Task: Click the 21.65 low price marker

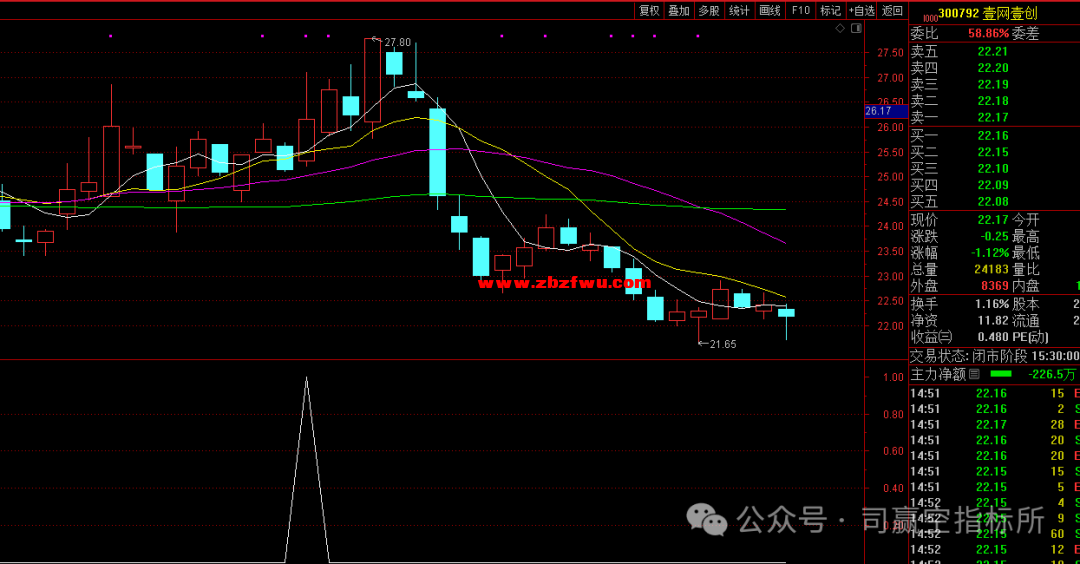Action: coord(723,344)
